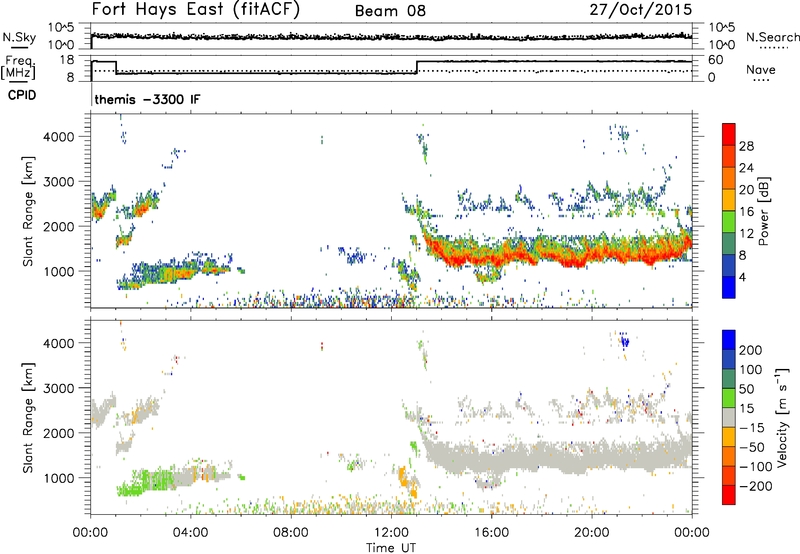The image size is (800, 554).
Task: Click the '-100' label on the velocity colorbar
Action: coord(755,467)
